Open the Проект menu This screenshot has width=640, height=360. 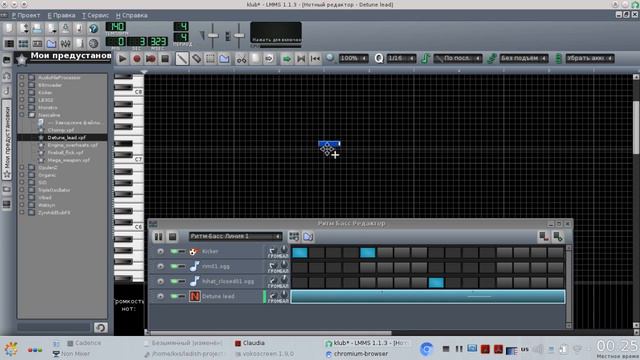tap(26, 15)
